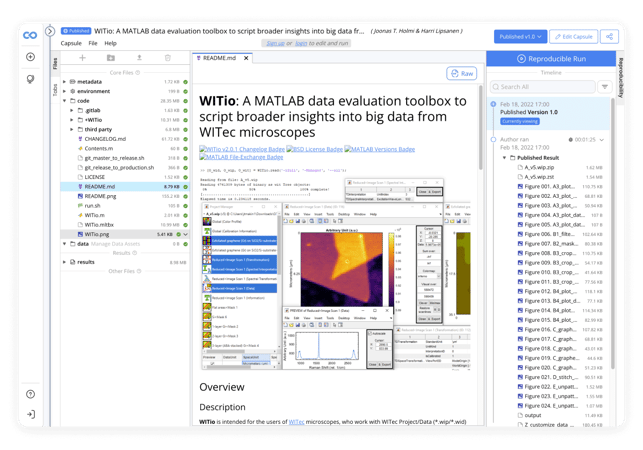
Task: Click the Other Files info icon
Action: click(139, 271)
